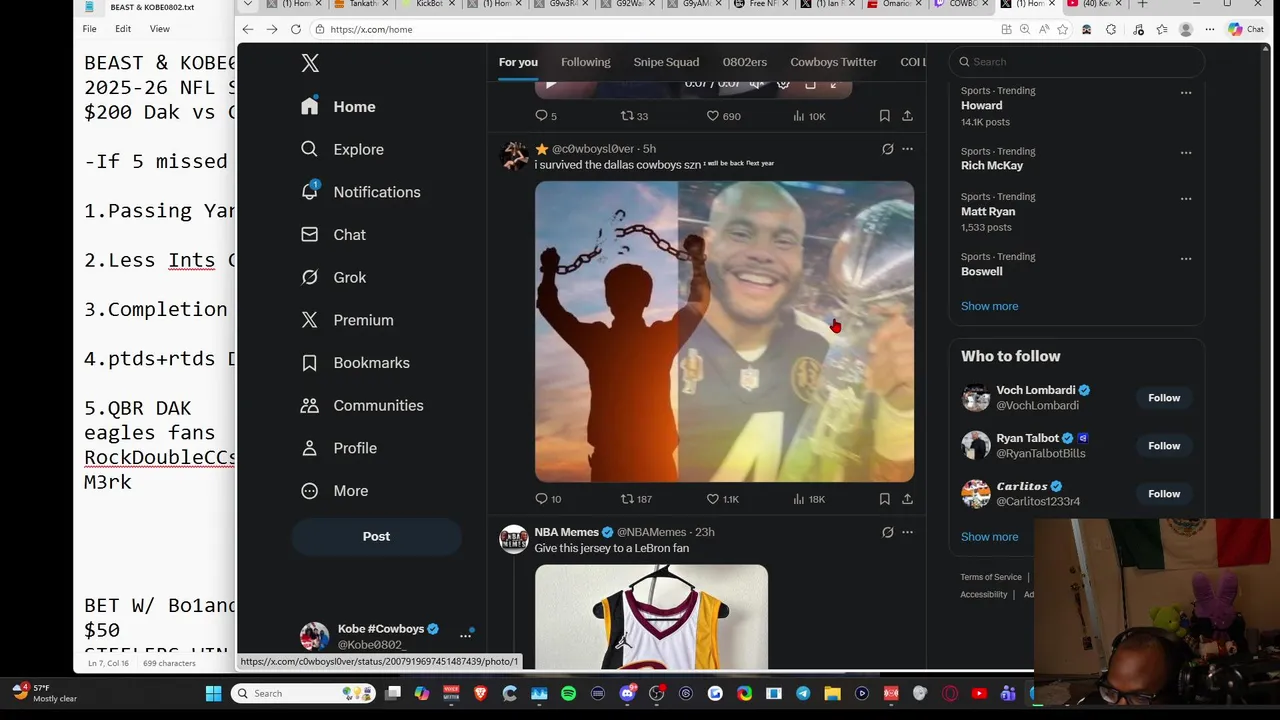Open the File menu in Notepad

click(x=89, y=29)
